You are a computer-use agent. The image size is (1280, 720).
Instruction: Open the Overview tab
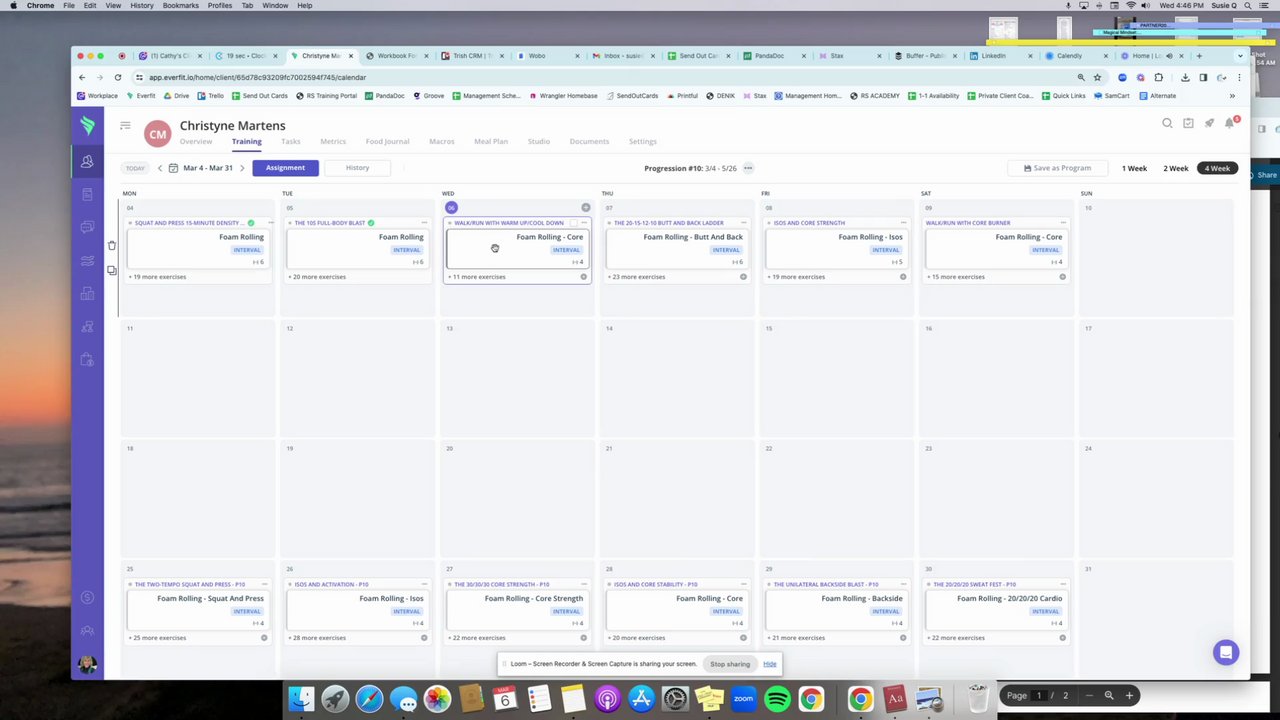196,142
